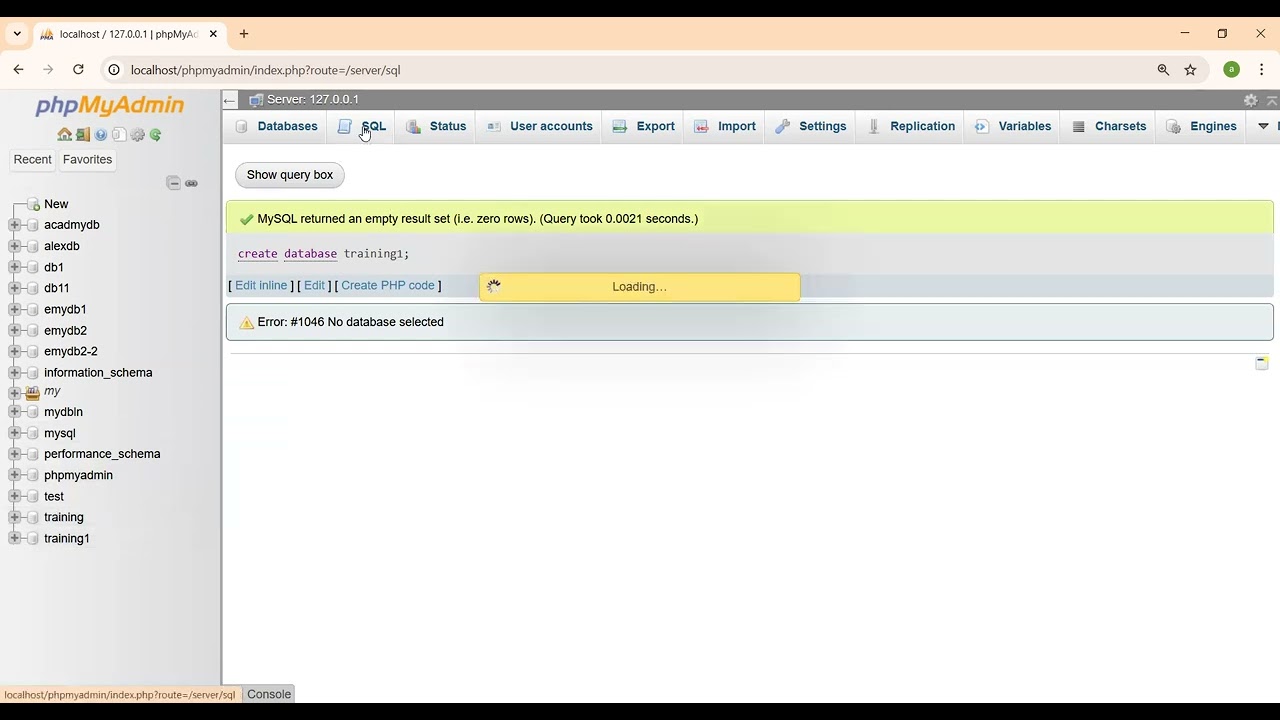This screenshot has width=1280, height=720.
Task: Click database icon beside phpmyadmin
Action: click(33, 475)
